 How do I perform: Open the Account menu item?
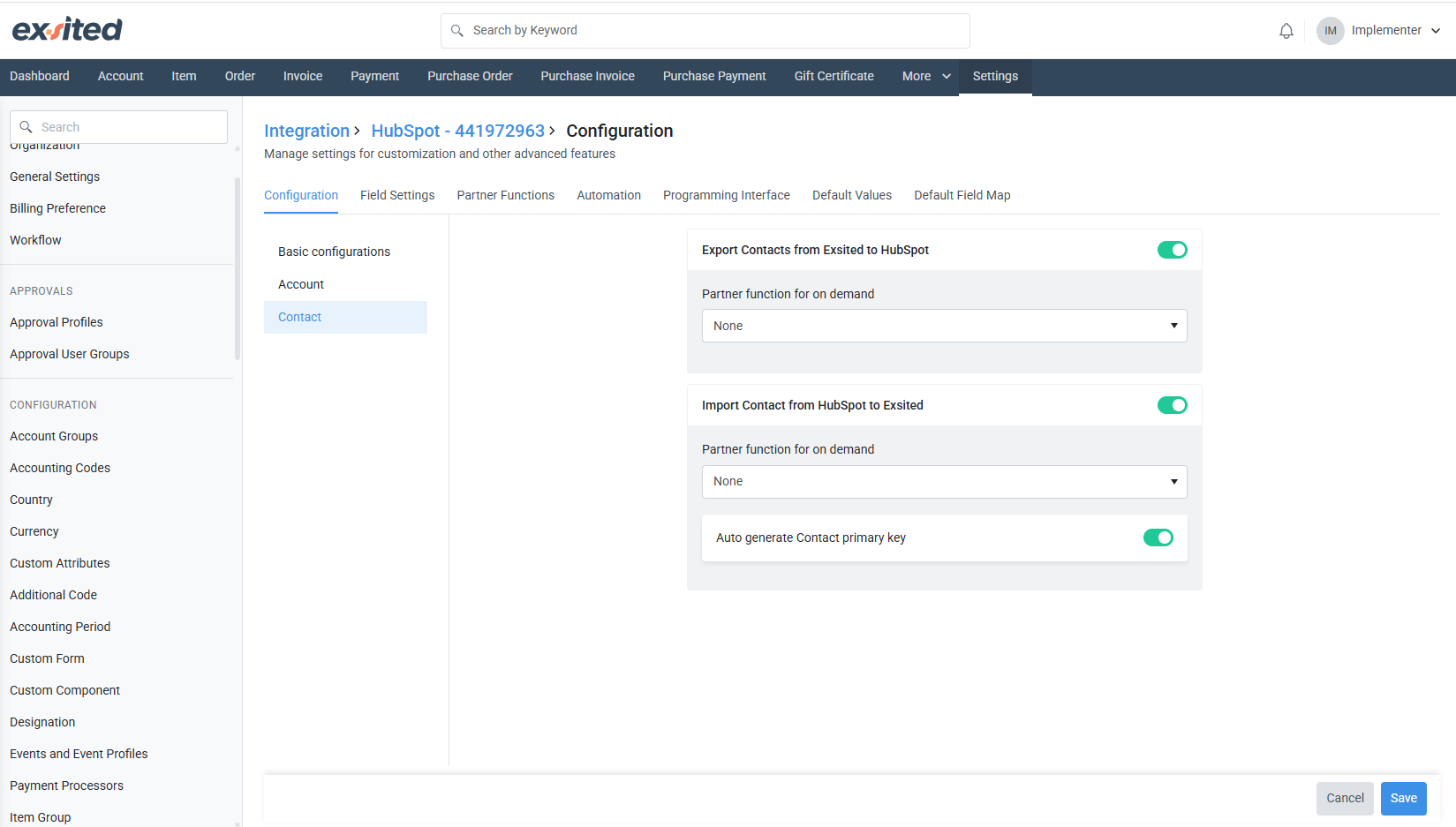click(x=121, y=76)
